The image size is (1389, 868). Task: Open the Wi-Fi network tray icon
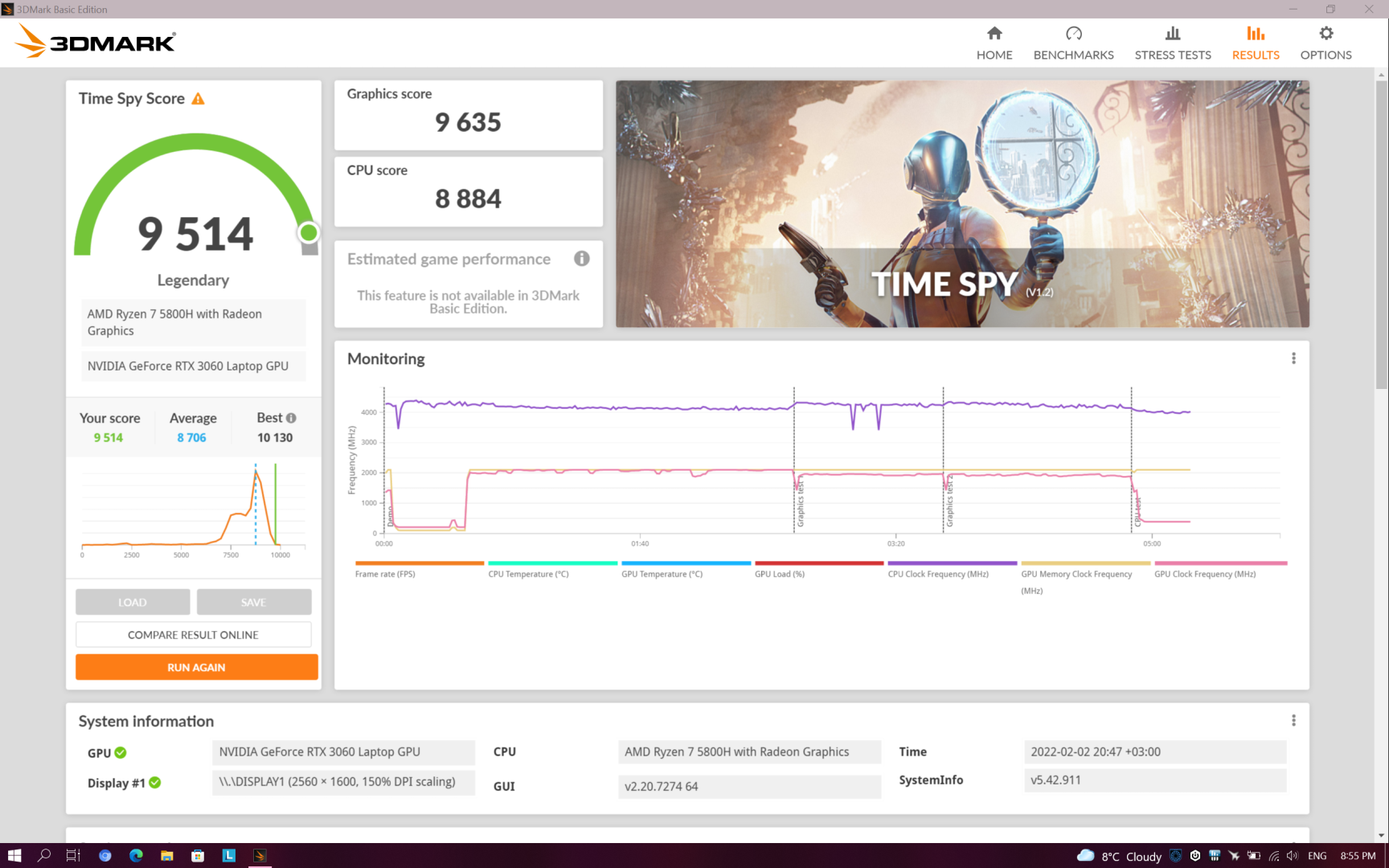tap(1273, 856)
